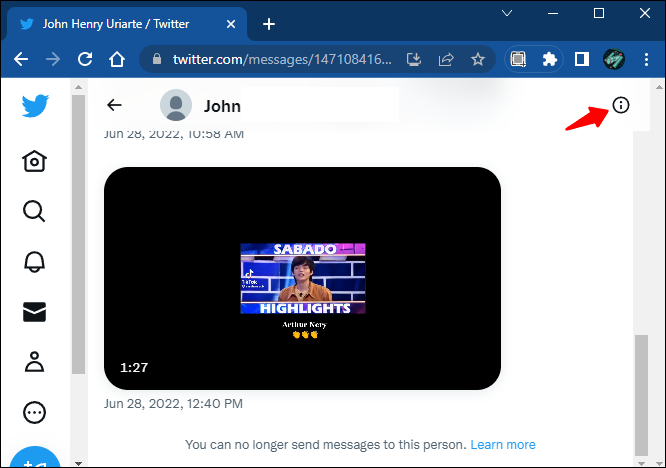The height and width of the screenshot is (468, 666).
Task: Minimize the browser window
Action: (x=553, y=14)
